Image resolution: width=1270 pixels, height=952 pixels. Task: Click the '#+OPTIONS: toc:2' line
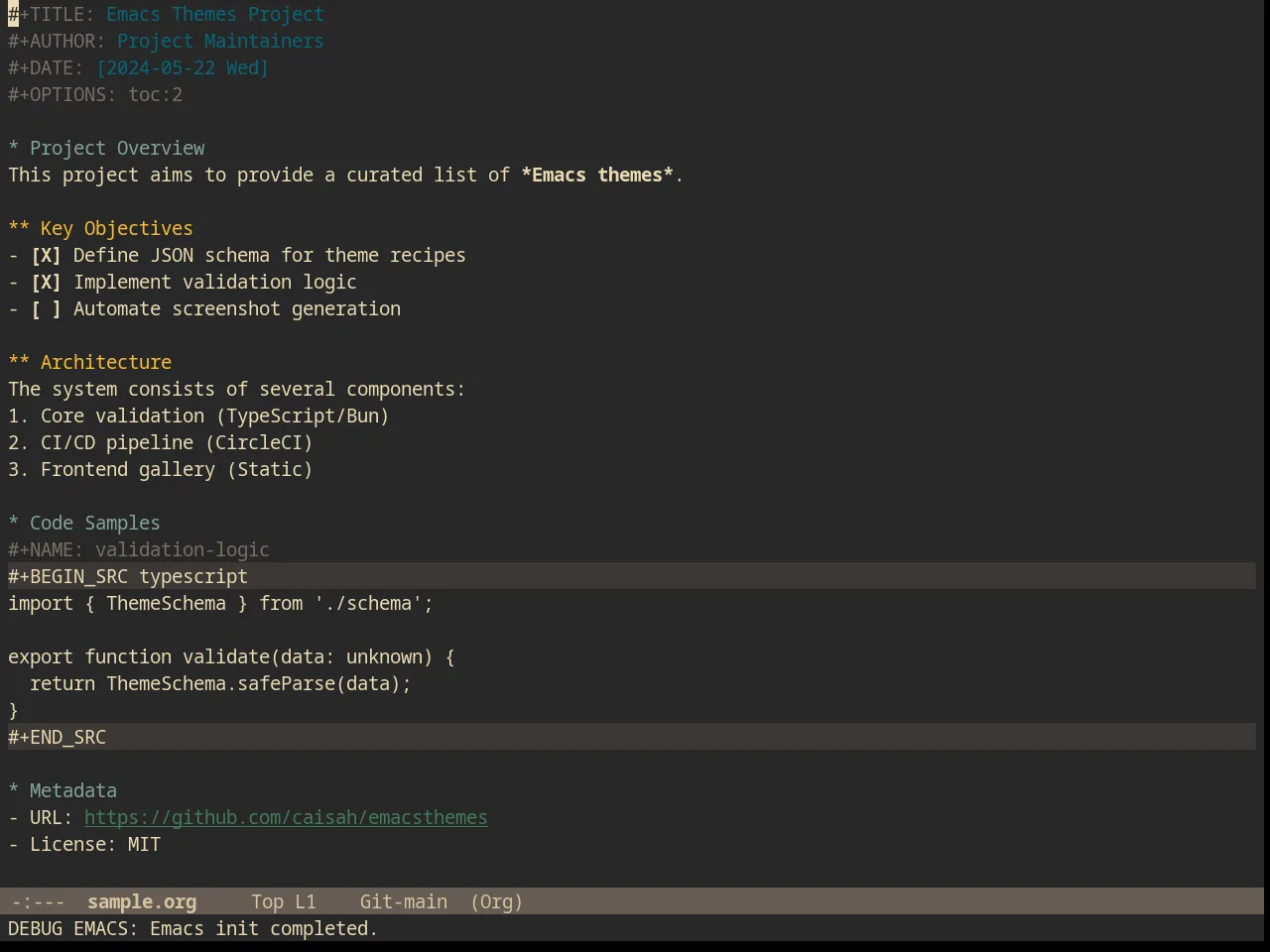[95, 95]
